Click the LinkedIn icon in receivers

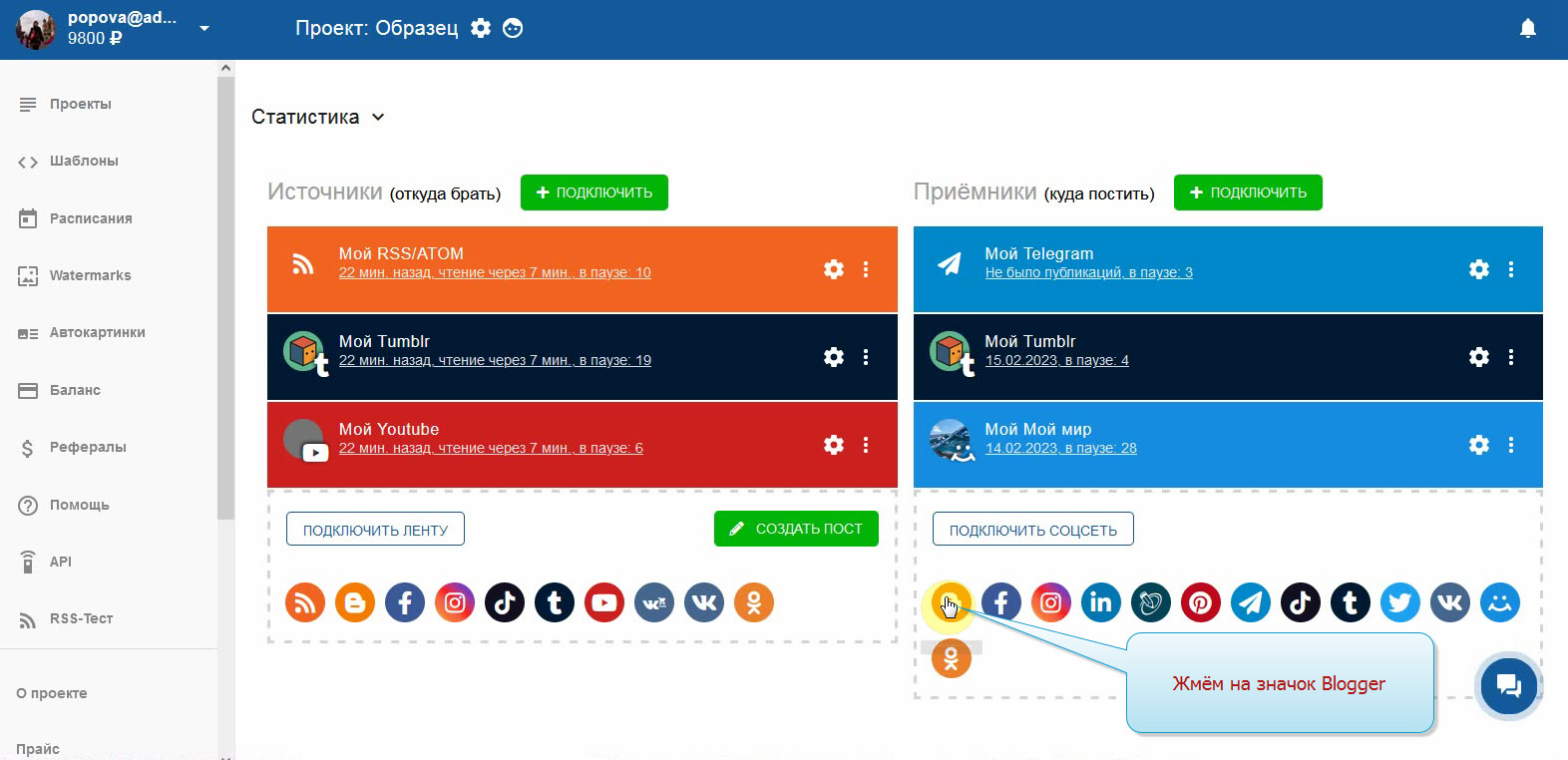tap(1100, 602)
